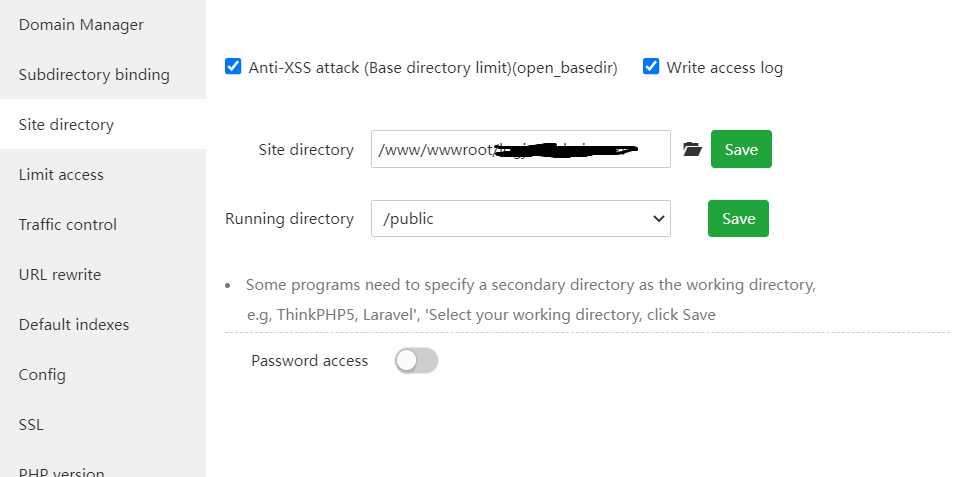
Task: Click the Site directory path field
Action: point(520,149)
